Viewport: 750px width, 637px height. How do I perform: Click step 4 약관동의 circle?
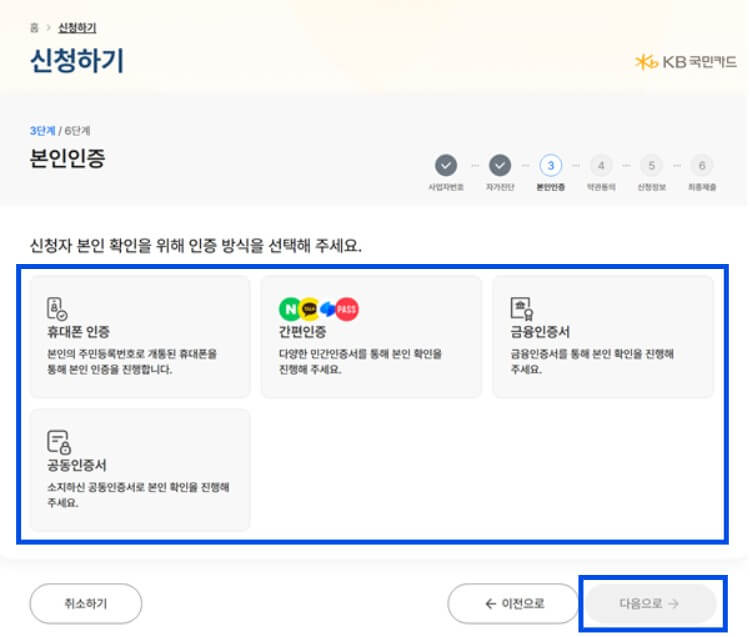[601, 165]
